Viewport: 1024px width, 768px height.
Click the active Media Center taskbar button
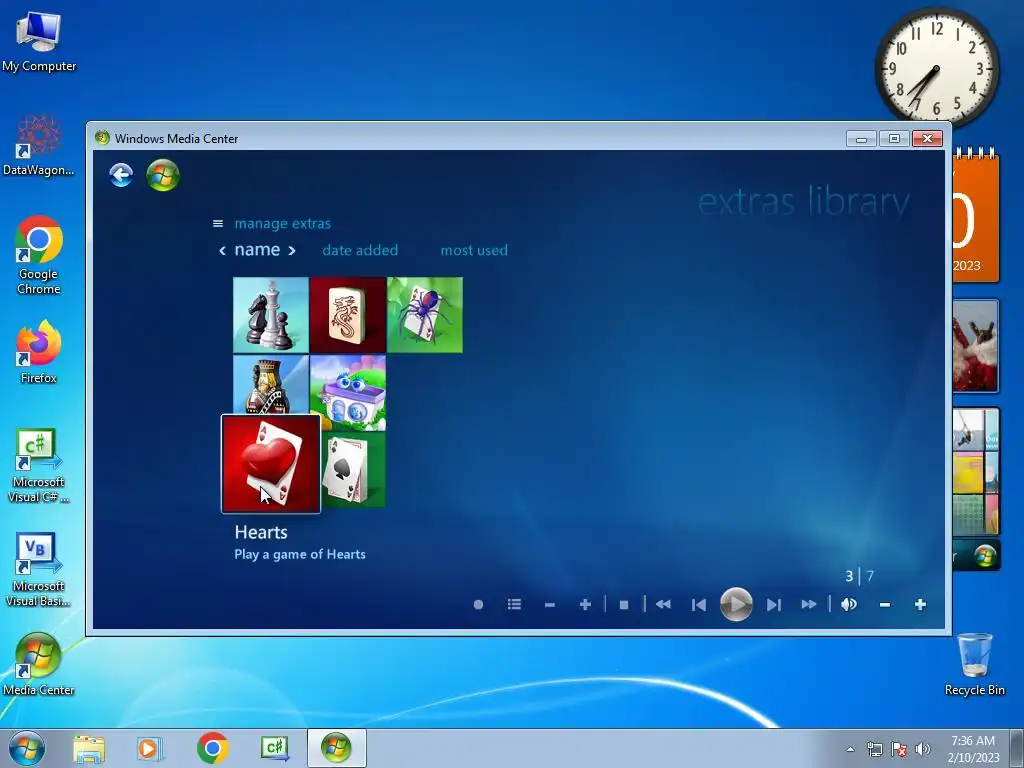tap(336, 748)
